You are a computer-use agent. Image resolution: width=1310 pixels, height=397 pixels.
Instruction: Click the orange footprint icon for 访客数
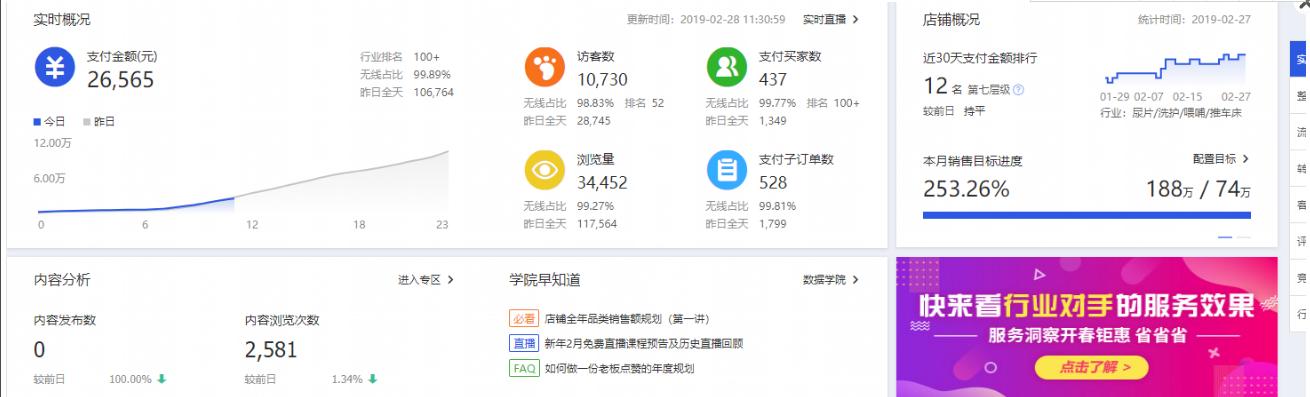point(545,68)
